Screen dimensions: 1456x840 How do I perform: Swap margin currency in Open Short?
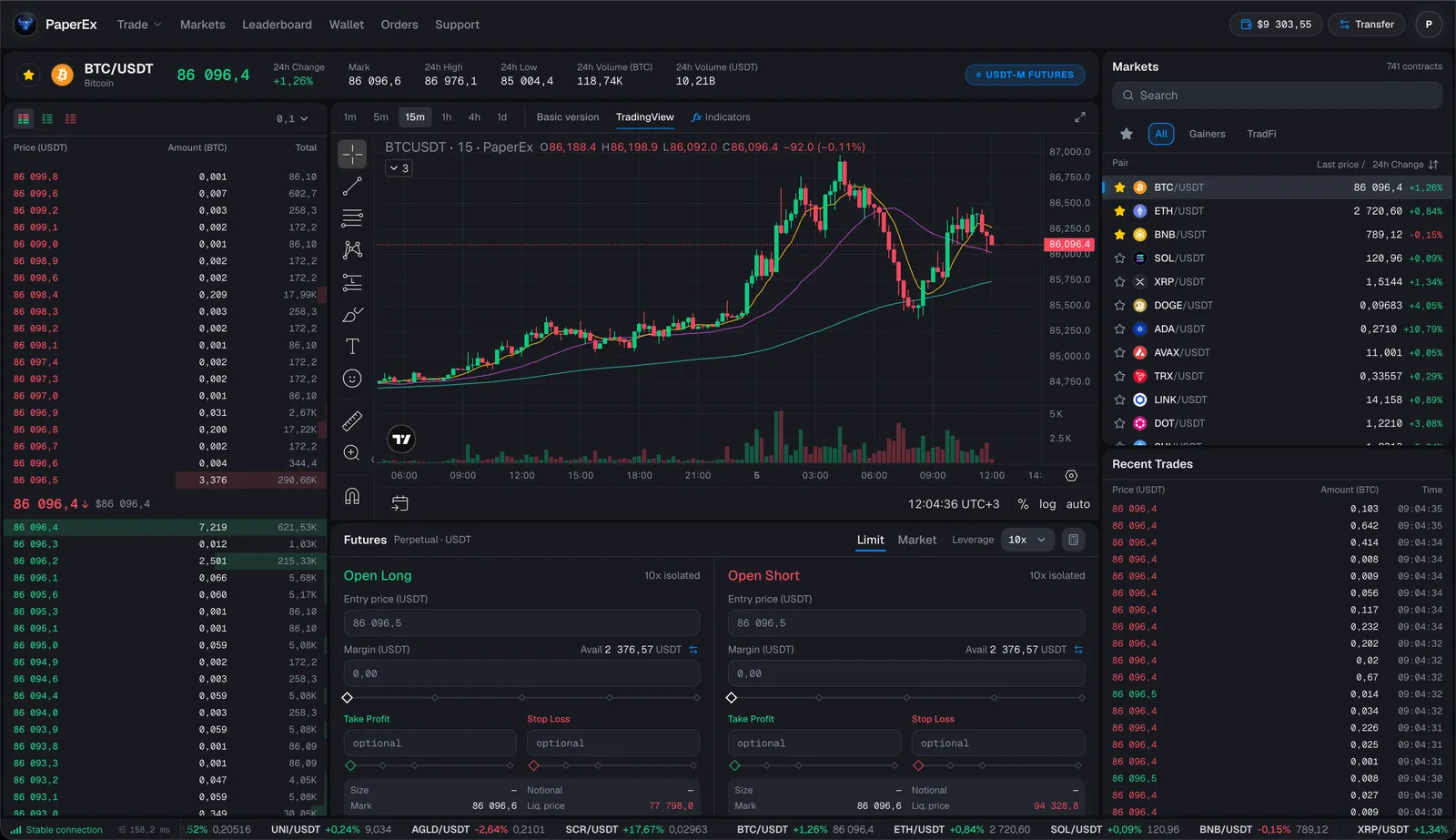click(1078, 650)
